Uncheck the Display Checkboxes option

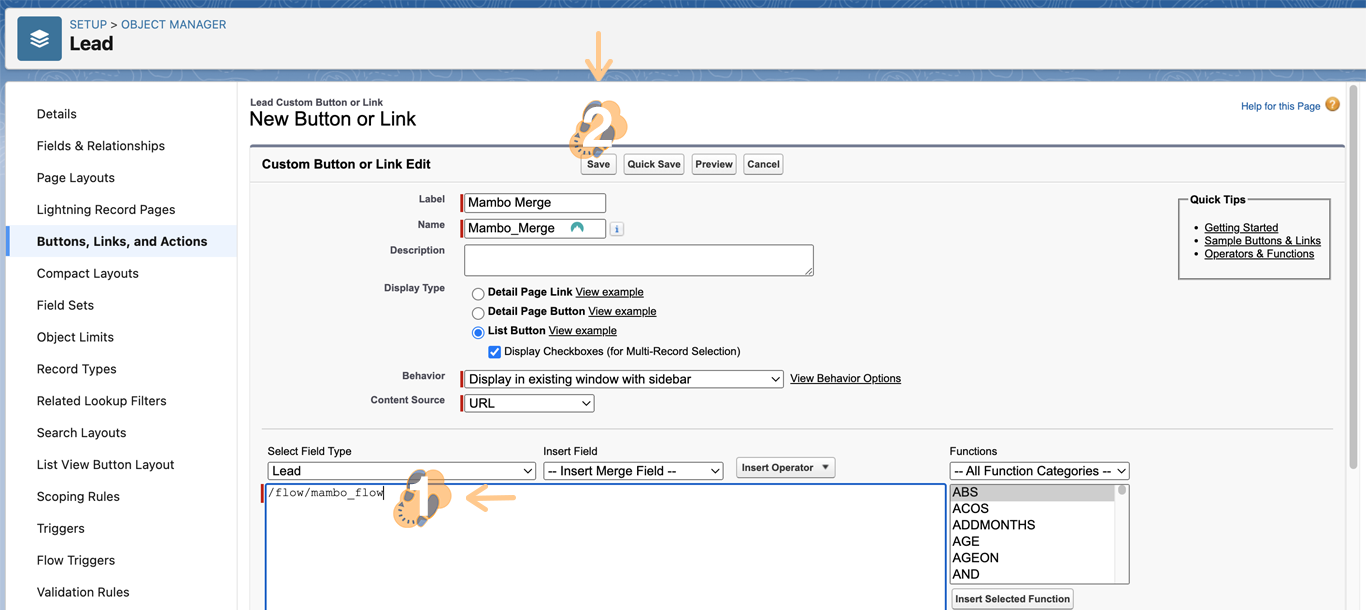494,352
